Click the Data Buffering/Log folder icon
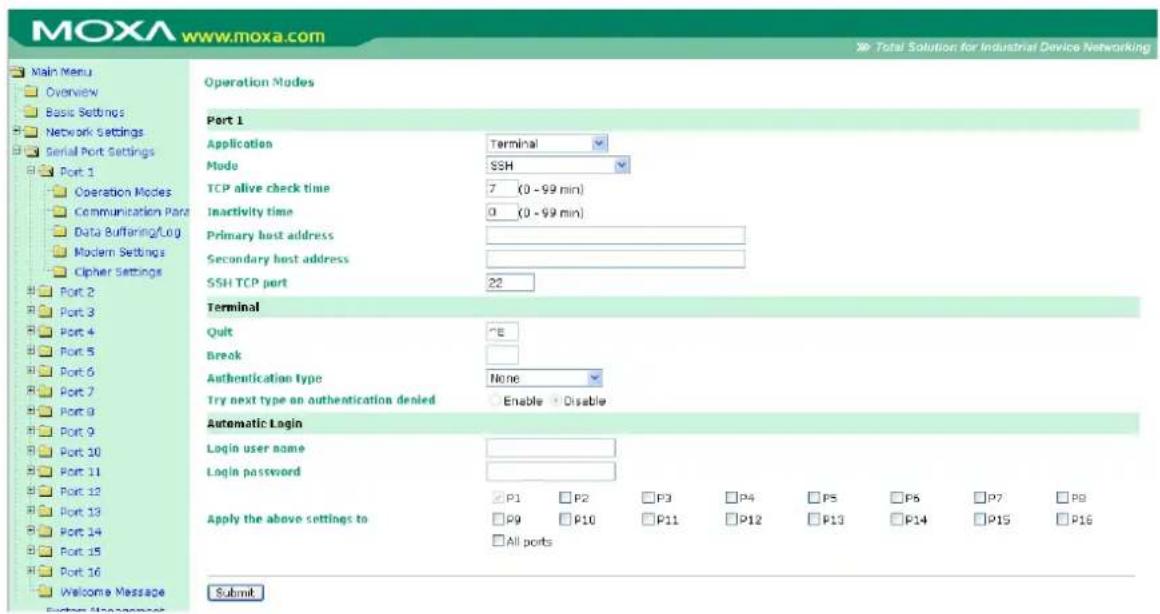This screenshot has height=614, width=1160. click(x=60, y=232)
